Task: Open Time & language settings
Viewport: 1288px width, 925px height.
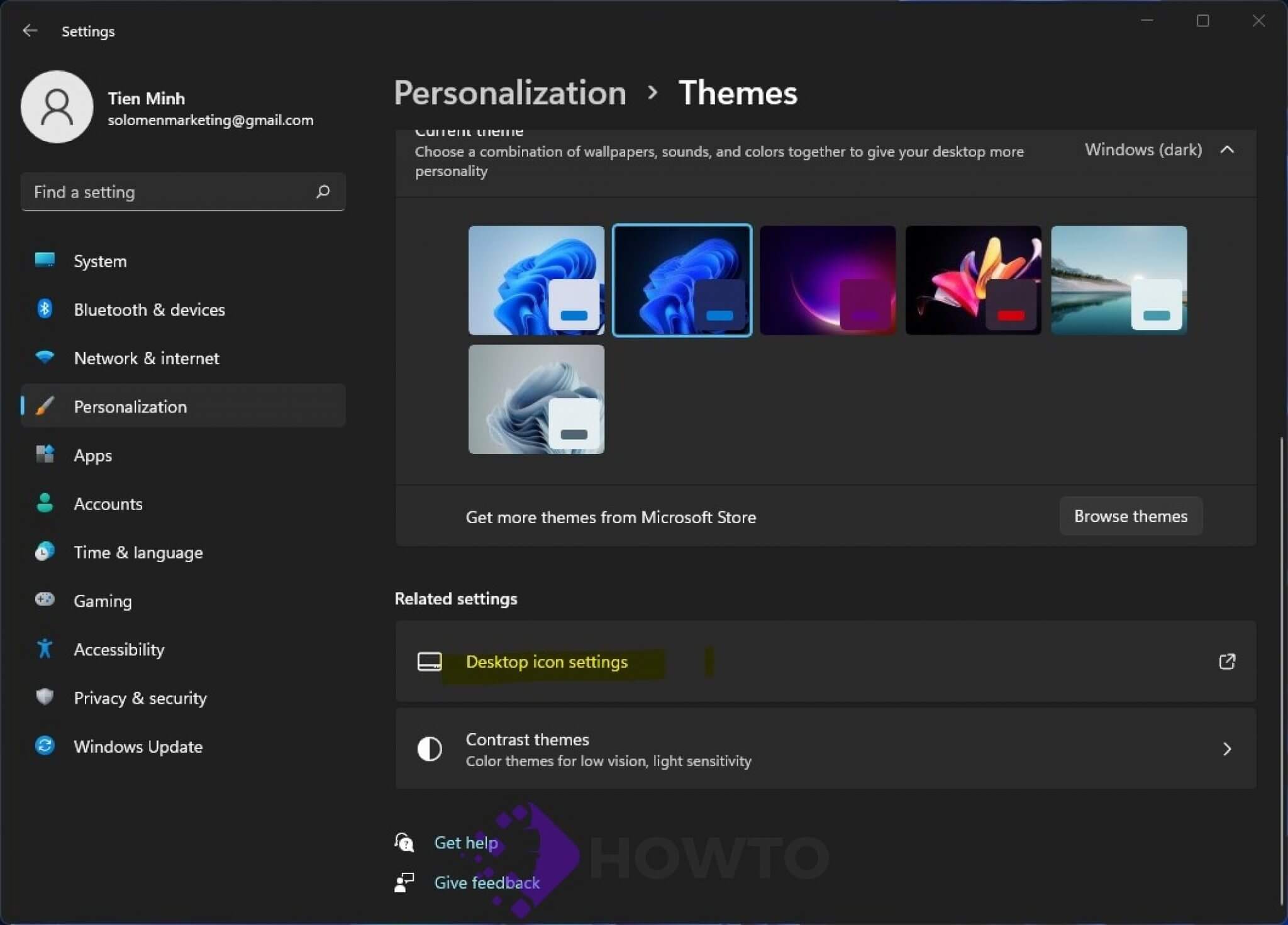Action: point(183,552)
